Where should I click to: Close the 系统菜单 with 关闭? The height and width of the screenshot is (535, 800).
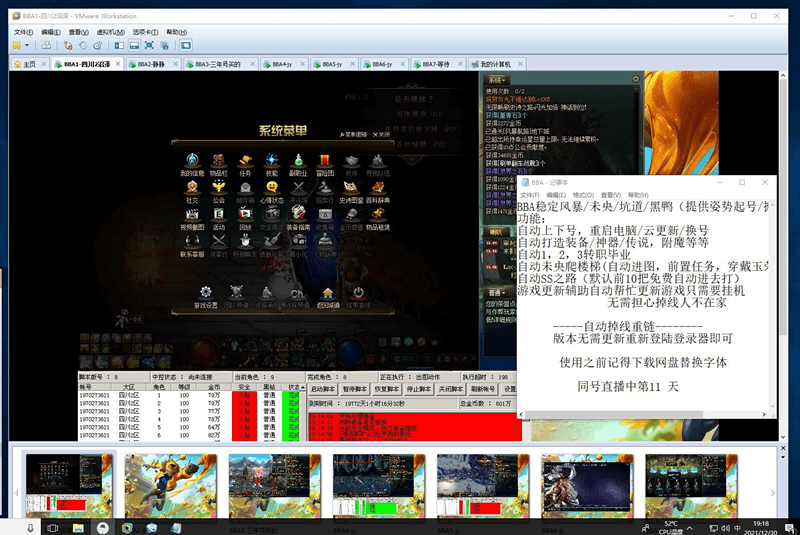[x=381, y=135]
